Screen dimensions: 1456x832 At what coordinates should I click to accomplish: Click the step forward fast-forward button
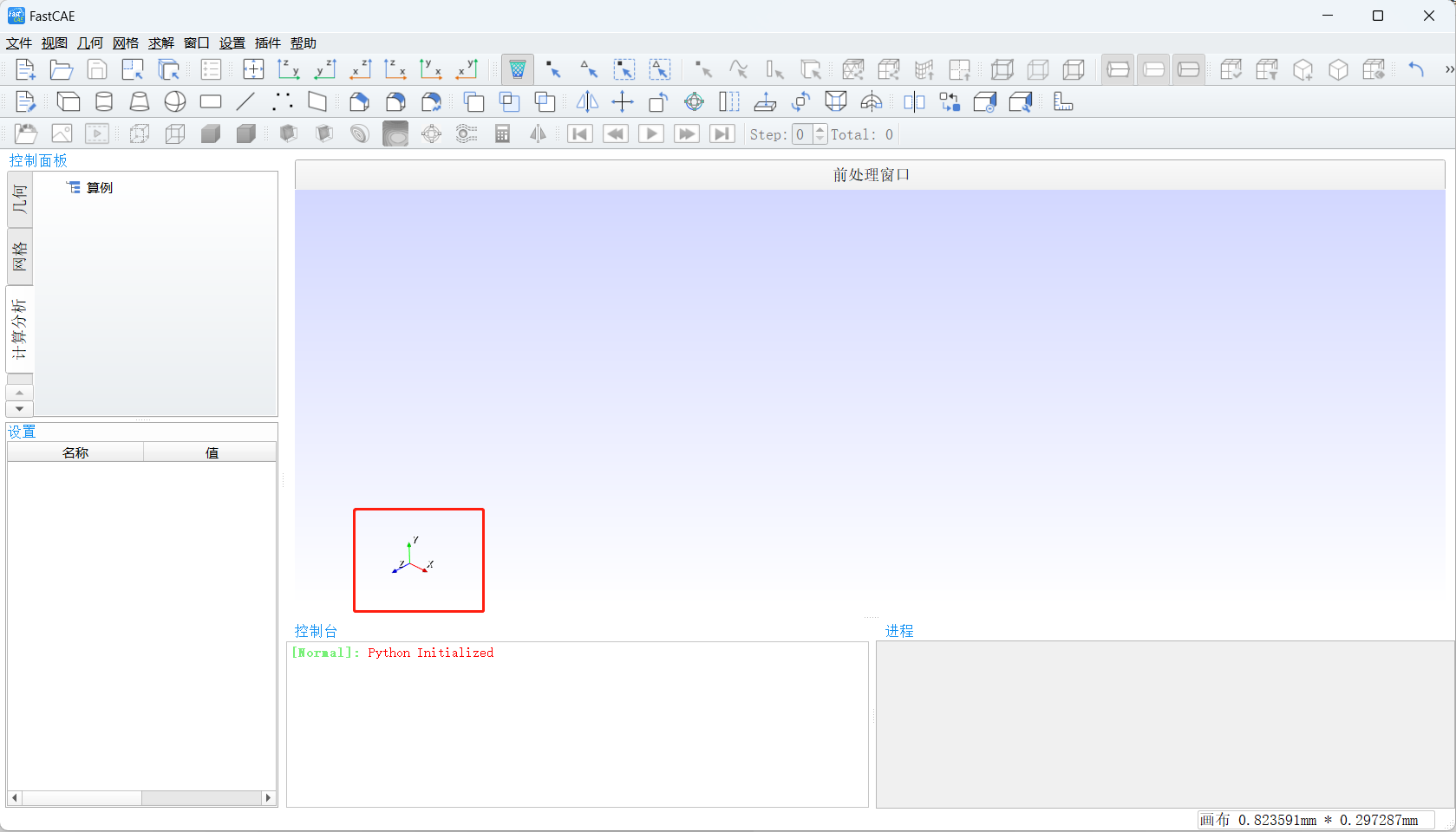(x=687, y=134)
